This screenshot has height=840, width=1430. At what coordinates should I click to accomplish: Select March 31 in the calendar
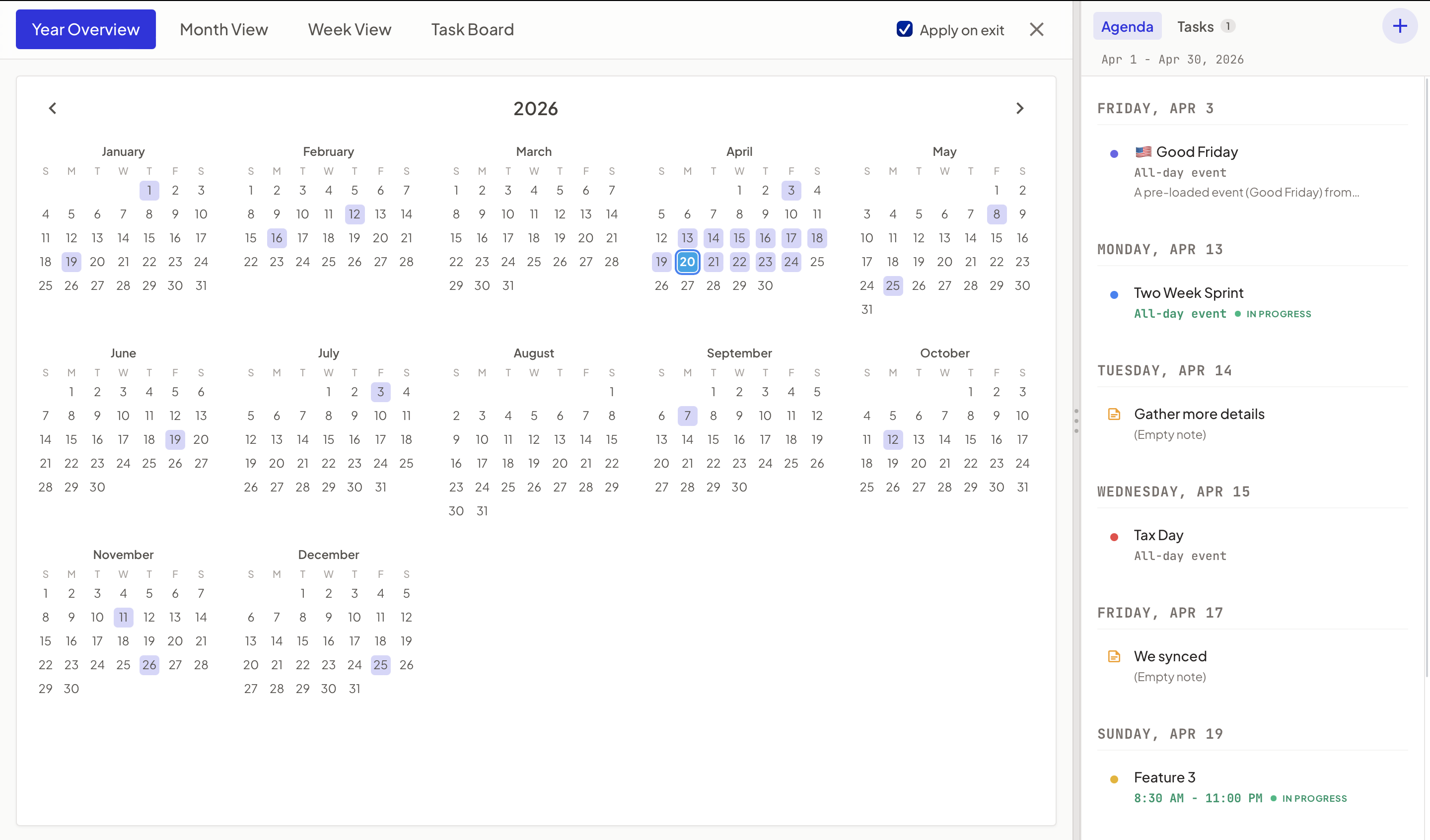(x=508, y=285)
